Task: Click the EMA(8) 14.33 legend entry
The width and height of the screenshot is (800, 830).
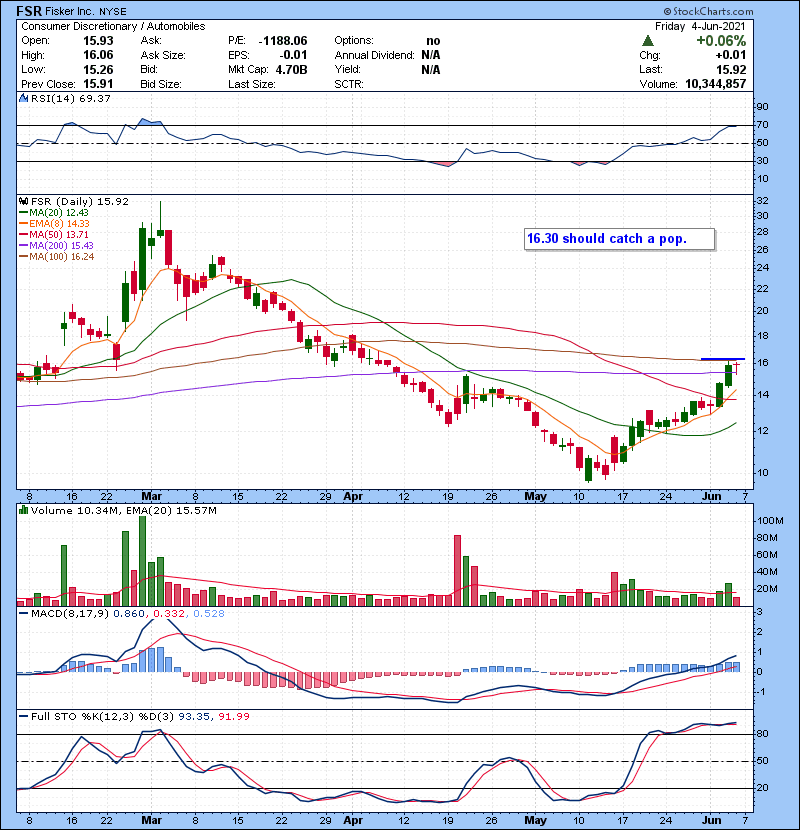Action: tap(55, 223)
